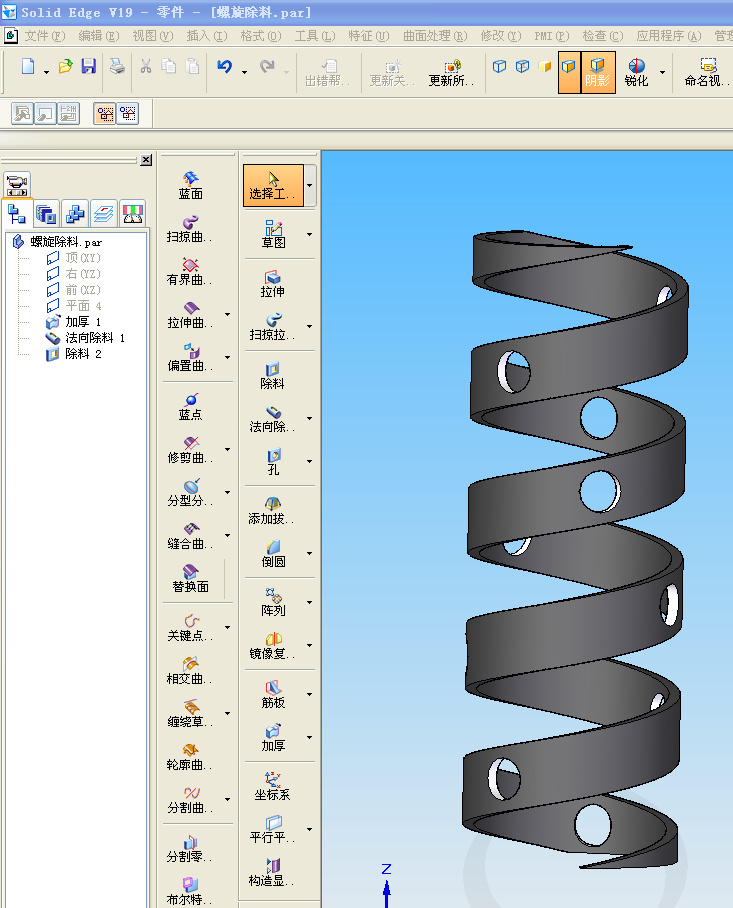Select the 坐标系 coordinate system tool
This screenshot has width=733, height=908.
point(273,786)
